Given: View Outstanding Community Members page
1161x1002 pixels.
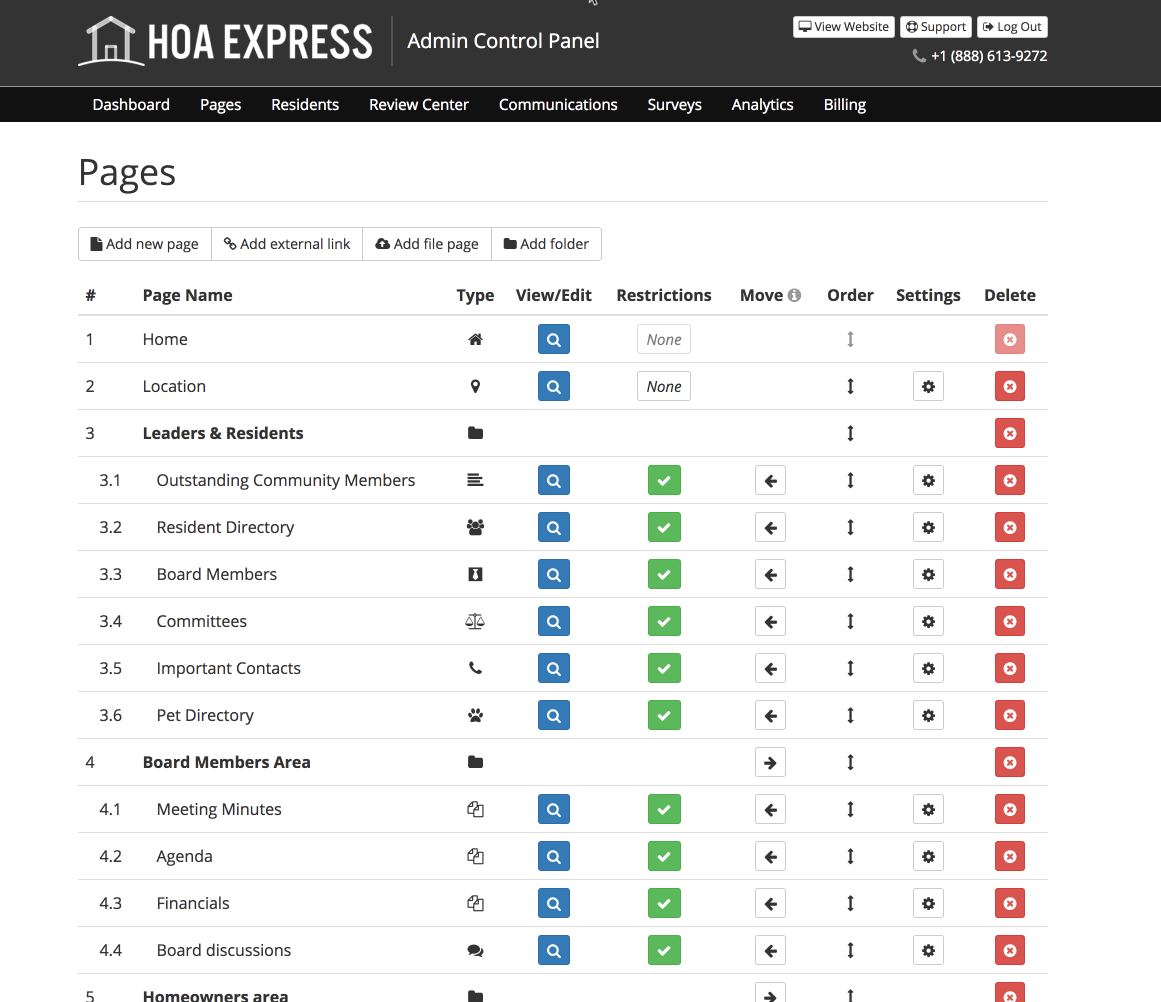Looking at the screenshot, I should click(553, 480).
